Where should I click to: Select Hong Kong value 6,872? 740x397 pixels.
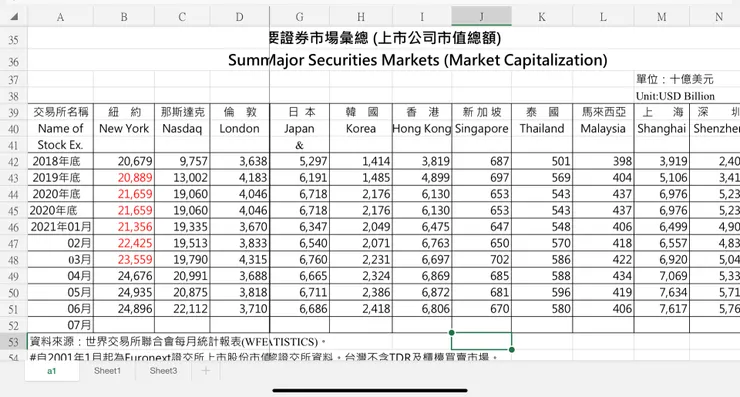click(422, 292)
